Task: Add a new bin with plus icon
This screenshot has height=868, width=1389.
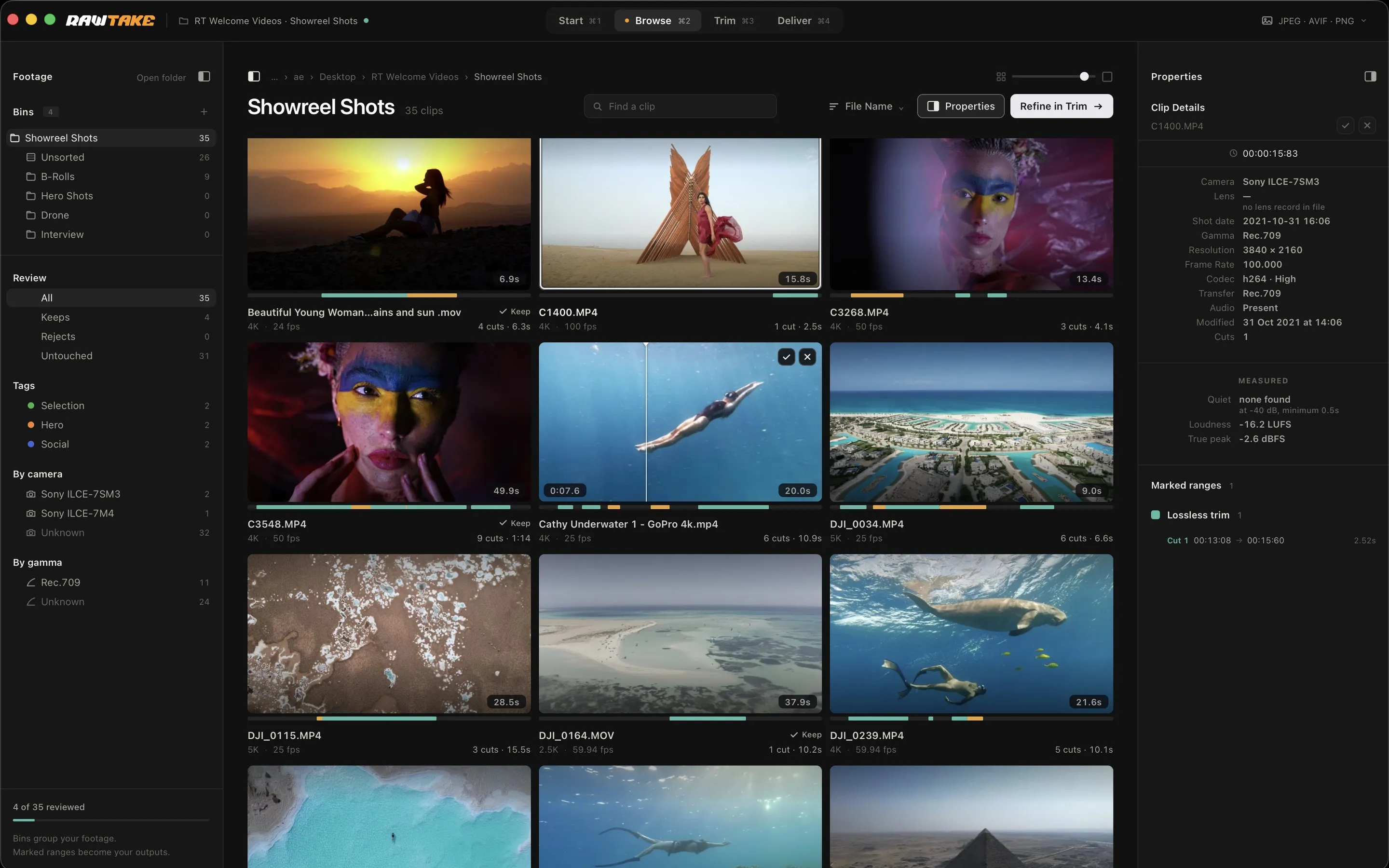Action: pyautogui.click(x=204, y=111)
